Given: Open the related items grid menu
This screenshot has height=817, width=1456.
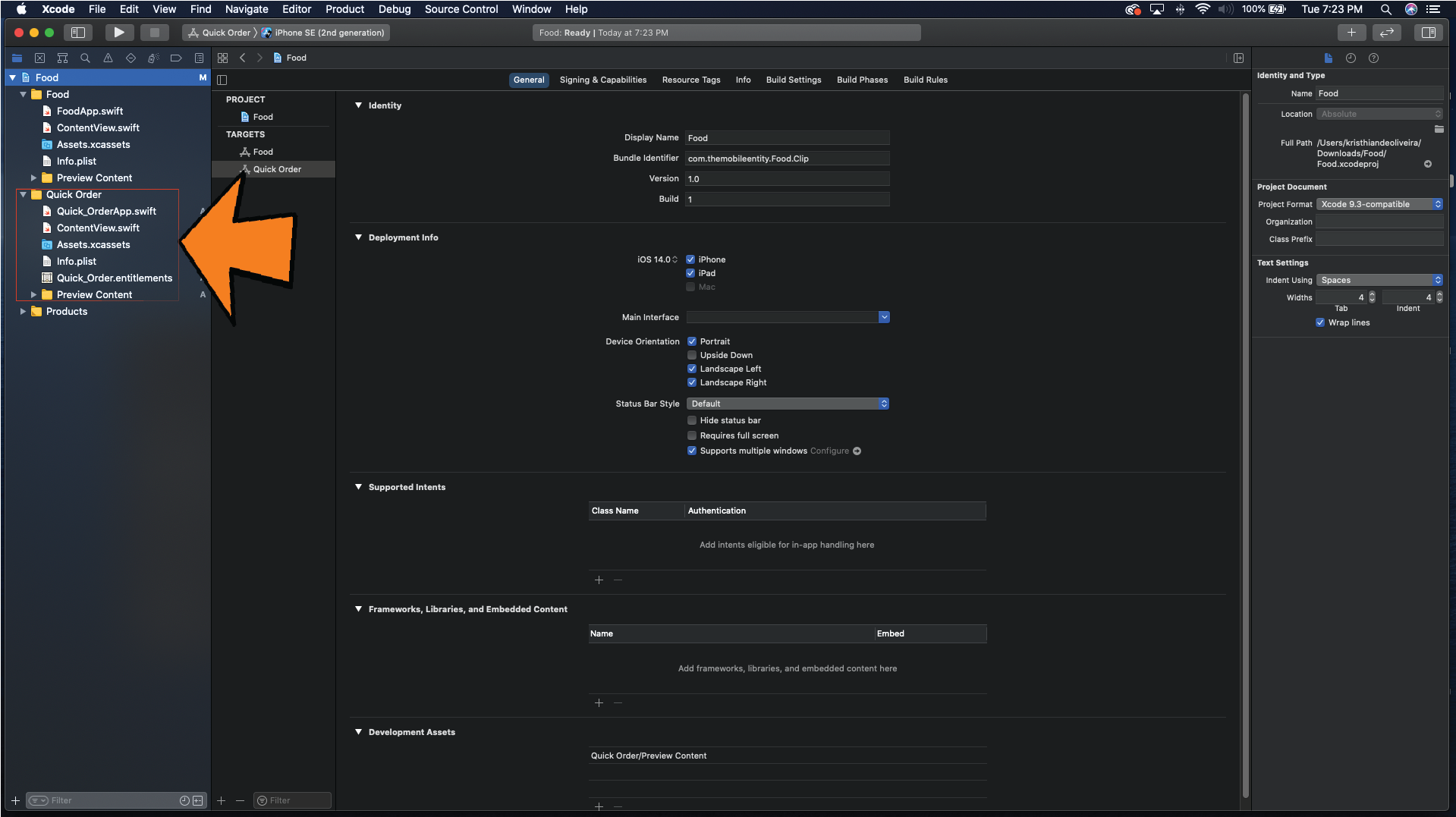Looking at the screenshot, I should (222, 58).
